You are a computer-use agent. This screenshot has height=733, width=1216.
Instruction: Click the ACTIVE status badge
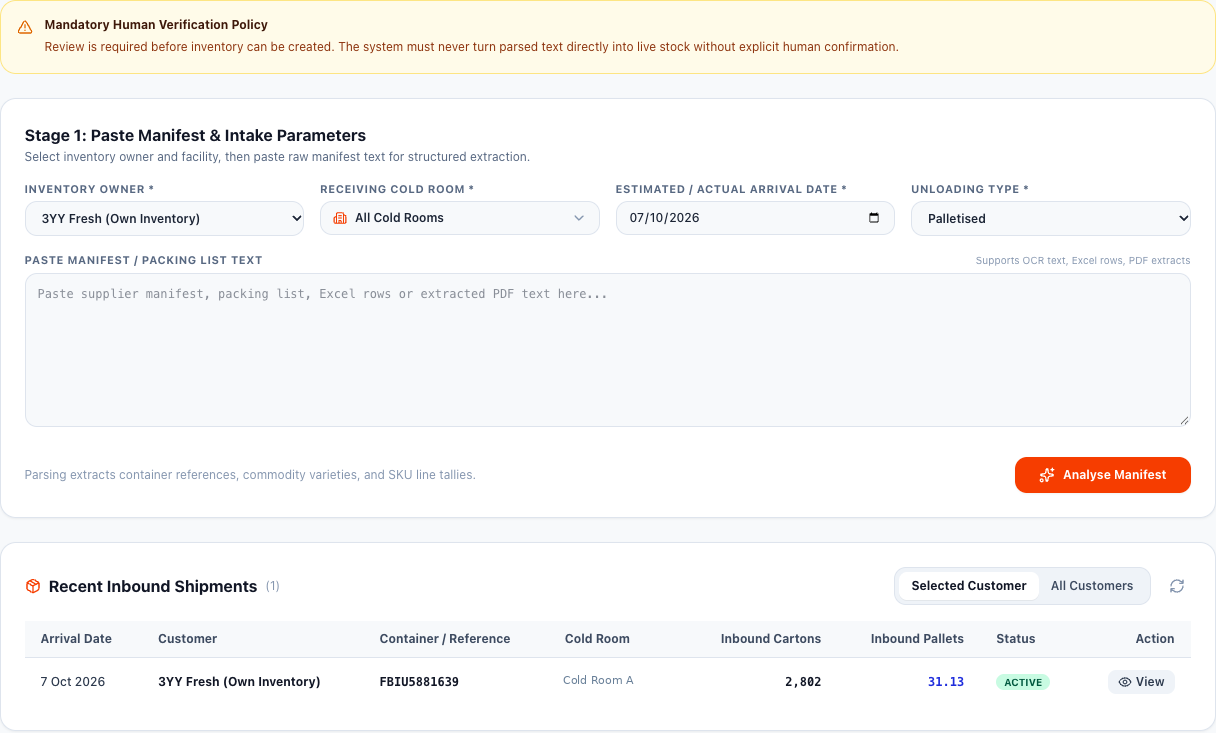pyautogui.click(x=1023, y=682)
